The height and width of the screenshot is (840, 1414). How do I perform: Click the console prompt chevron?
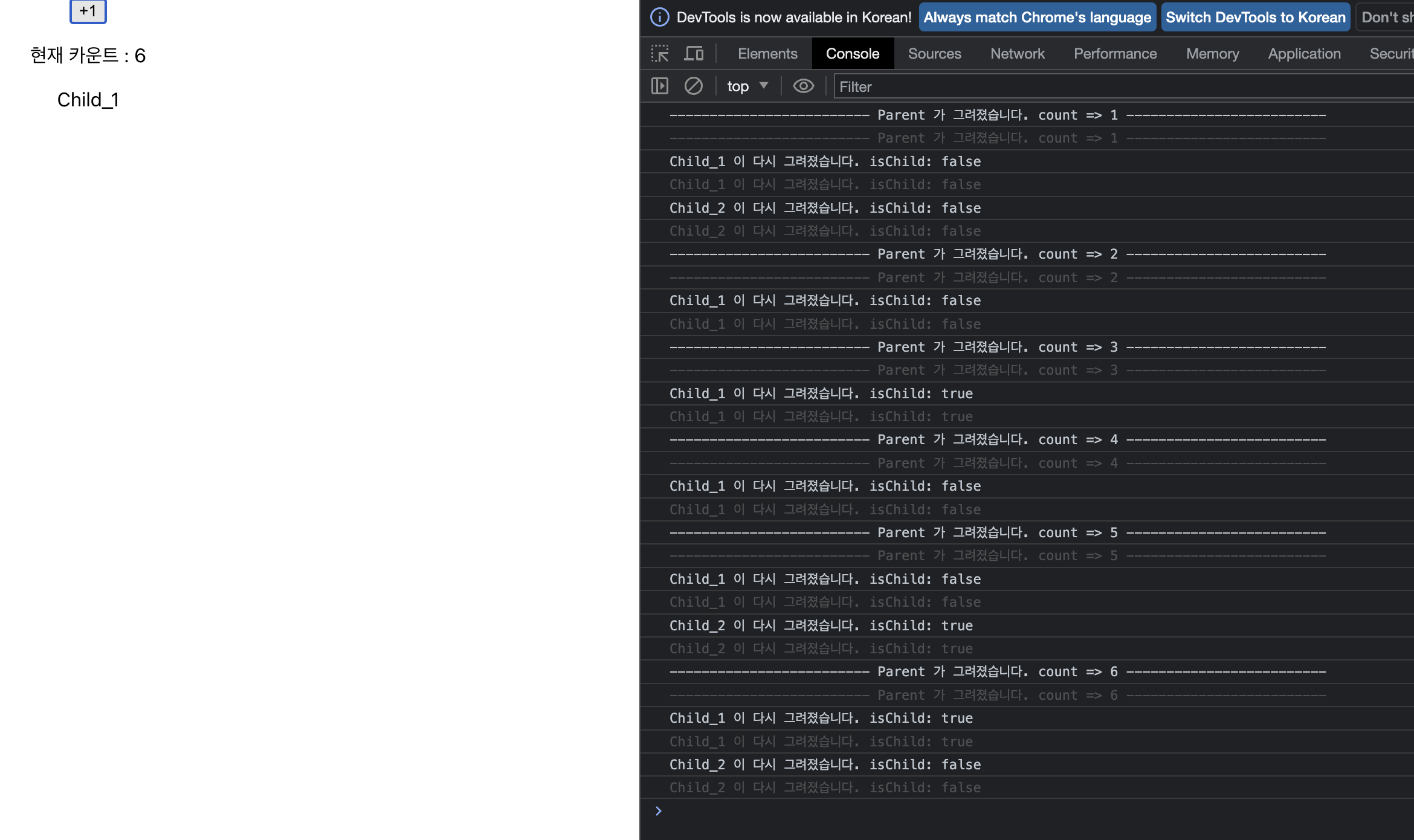click(659, 811)
